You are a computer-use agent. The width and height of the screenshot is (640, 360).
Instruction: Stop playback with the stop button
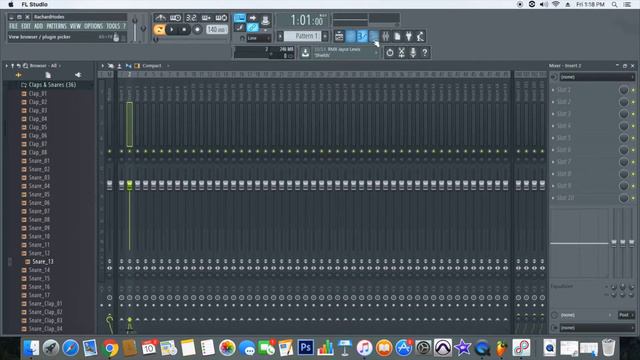pyautogui.click(x=184, y=29)
